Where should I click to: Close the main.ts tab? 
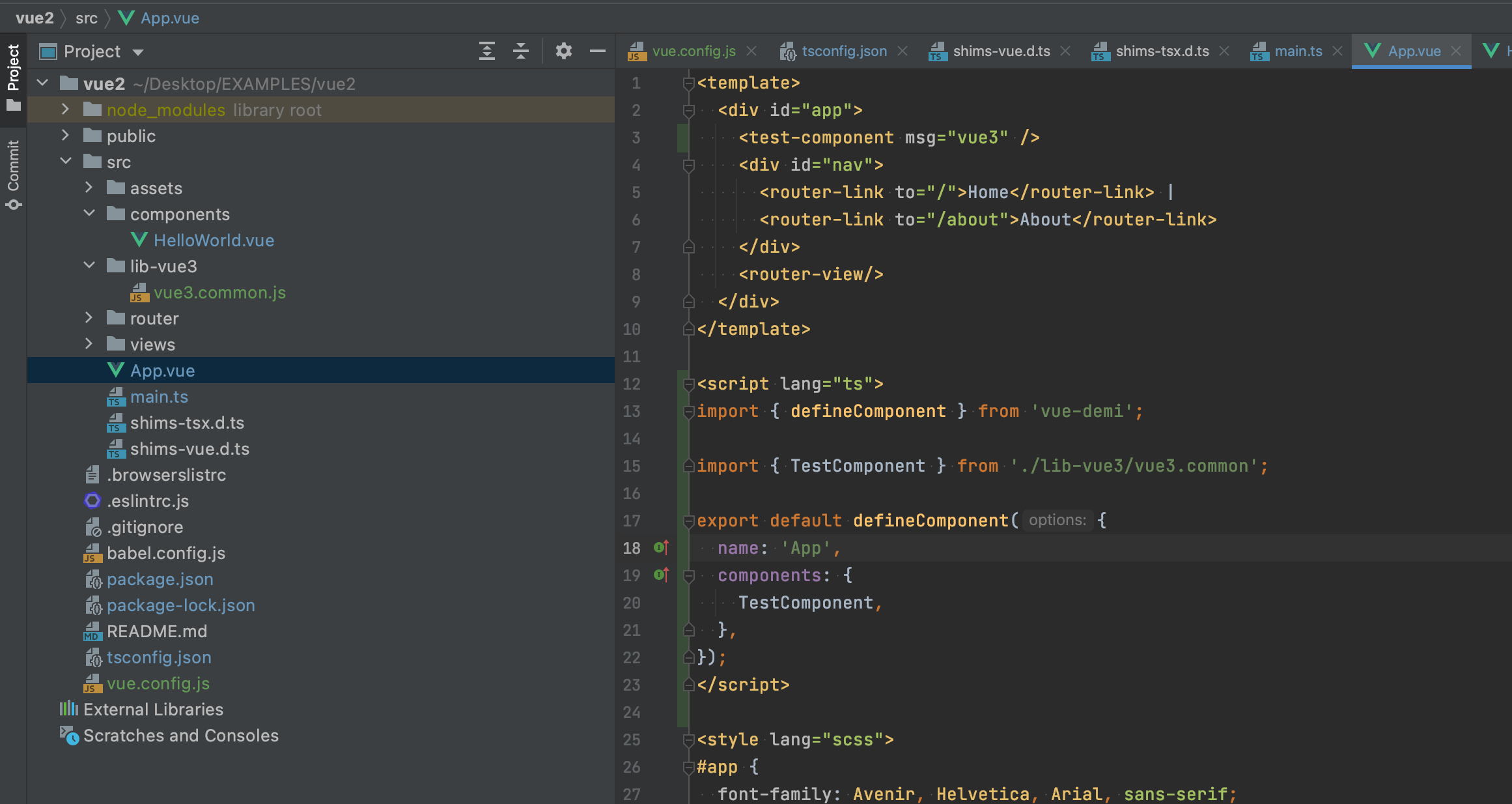point(1337,51)
